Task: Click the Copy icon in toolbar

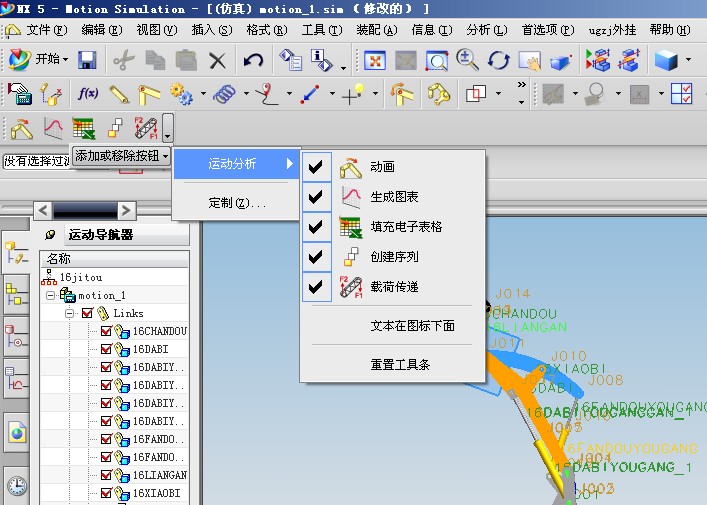Action: click(x=156, y=60)
